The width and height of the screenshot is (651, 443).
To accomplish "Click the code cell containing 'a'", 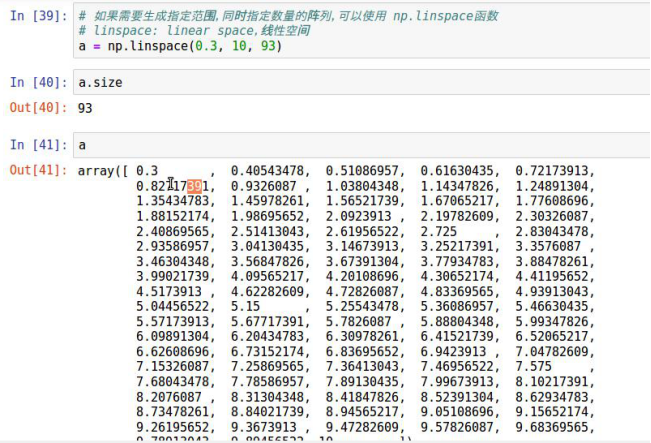I will point(362,145).
